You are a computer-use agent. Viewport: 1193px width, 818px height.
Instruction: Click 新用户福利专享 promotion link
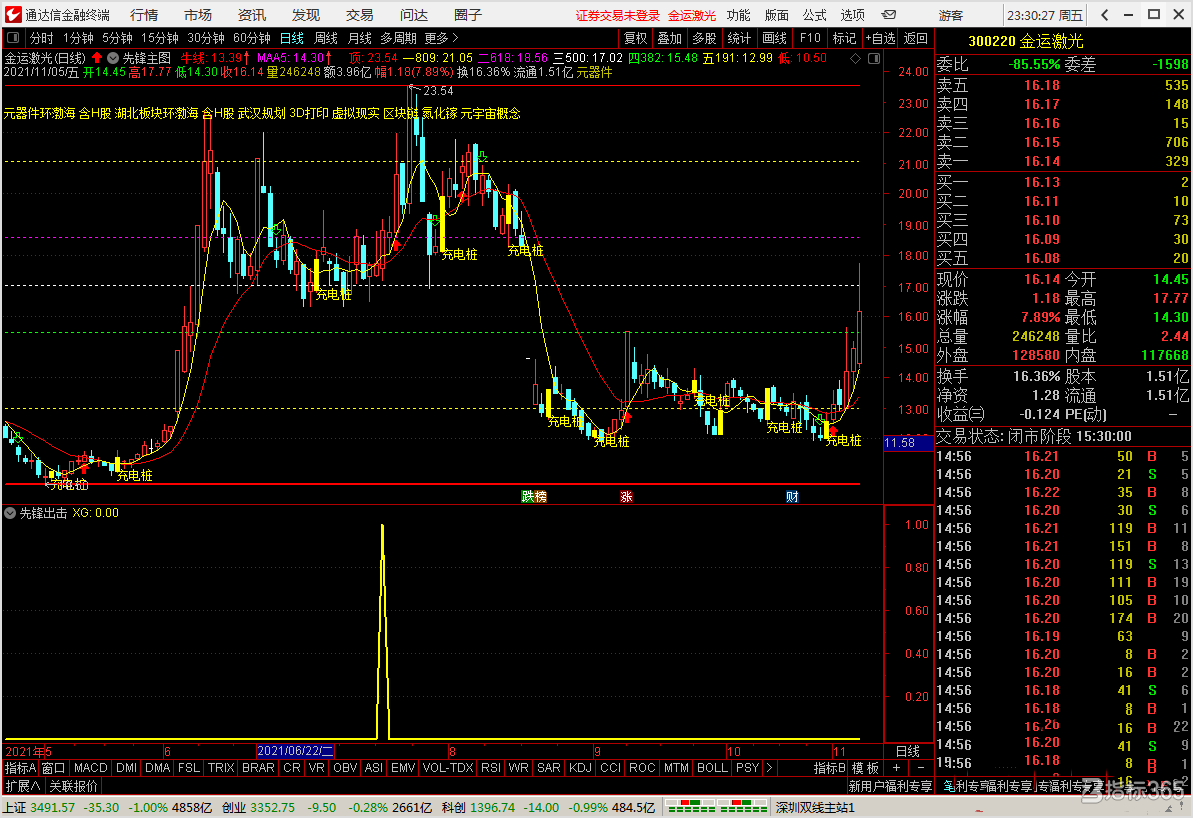[x=890, y=786]
